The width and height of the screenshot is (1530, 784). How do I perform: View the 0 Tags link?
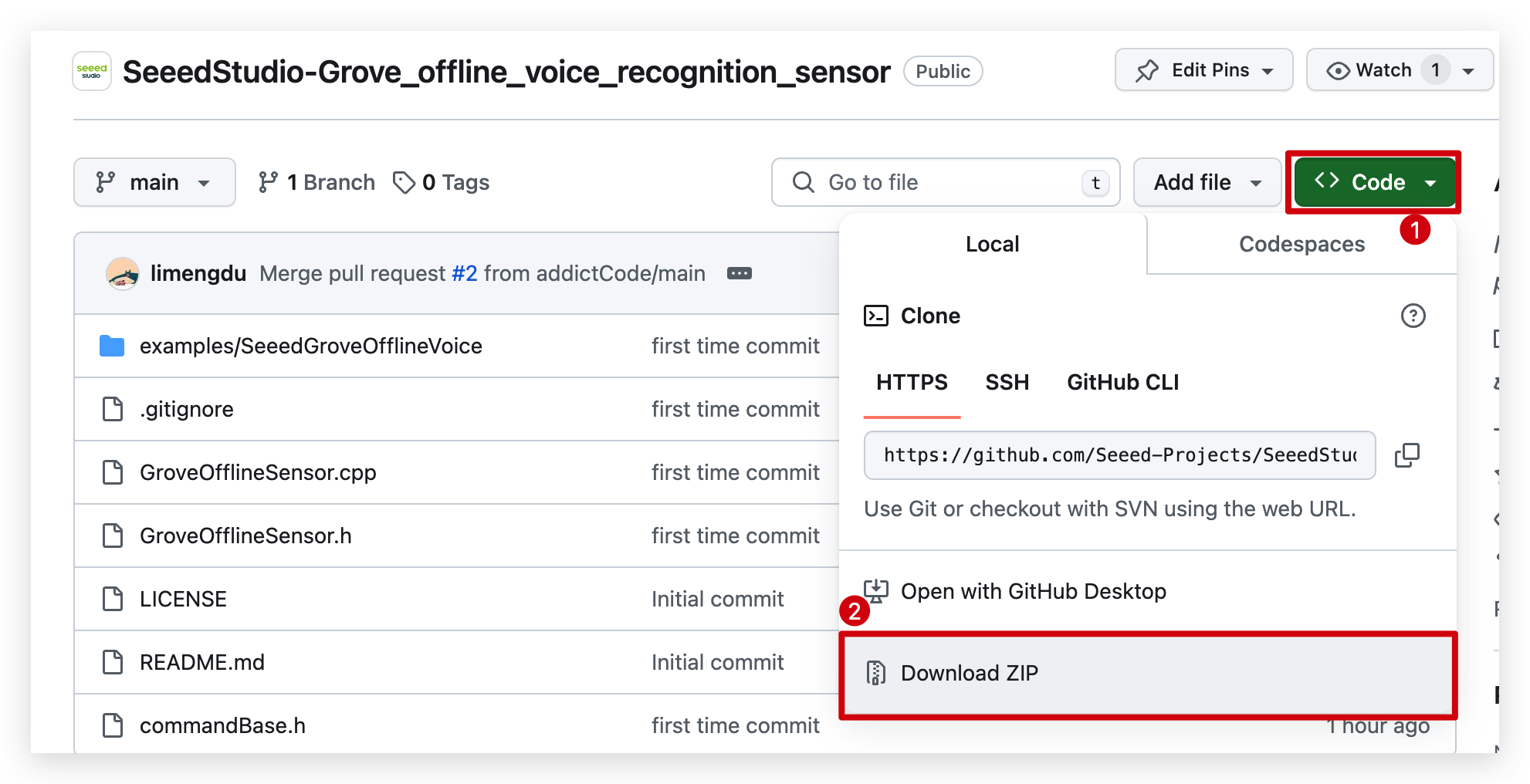[x=442, y=182]
